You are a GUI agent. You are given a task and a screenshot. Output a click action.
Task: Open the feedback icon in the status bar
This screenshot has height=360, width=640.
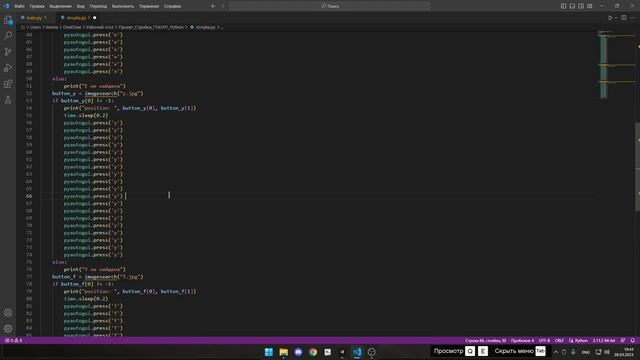623,340
